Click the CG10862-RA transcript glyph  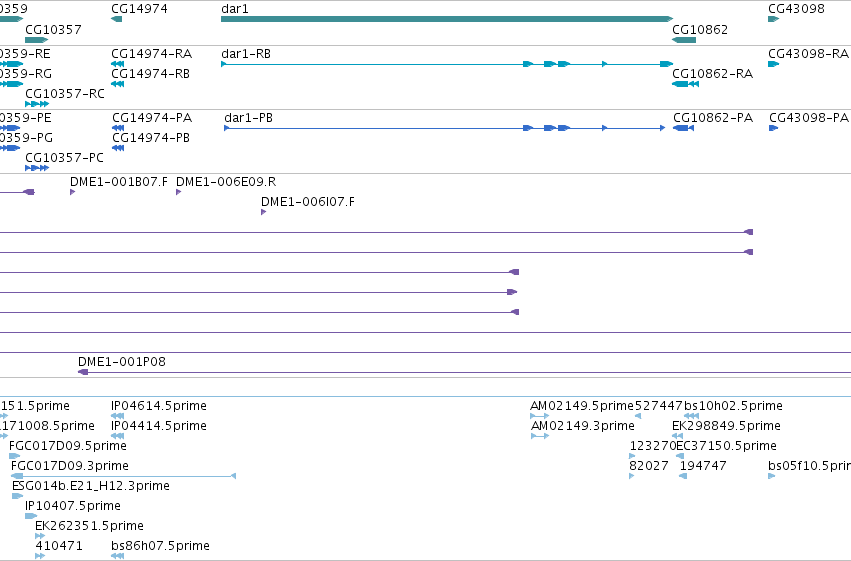[685, 84]
